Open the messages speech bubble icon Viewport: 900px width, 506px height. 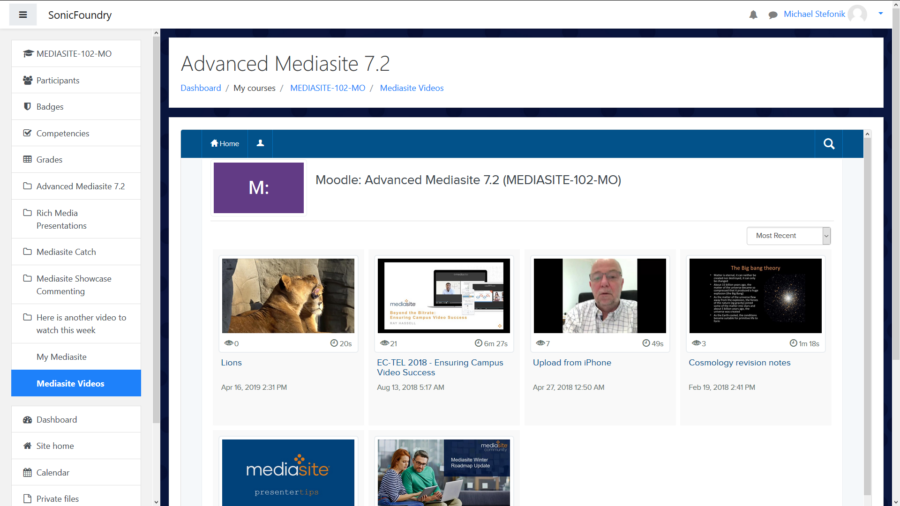[x=773, y=14]
